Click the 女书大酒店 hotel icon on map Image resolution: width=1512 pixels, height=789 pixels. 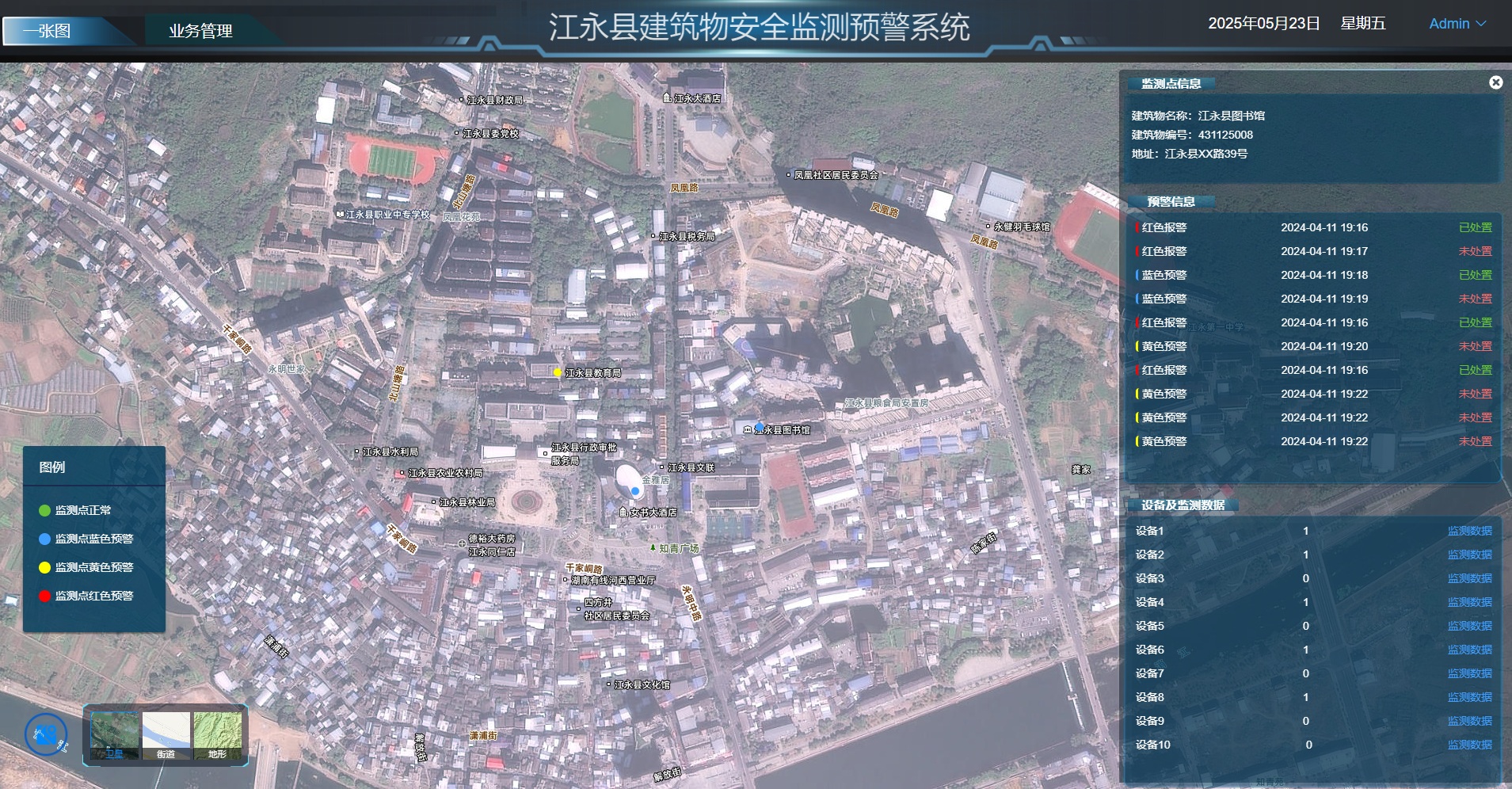tap(623, 513)
